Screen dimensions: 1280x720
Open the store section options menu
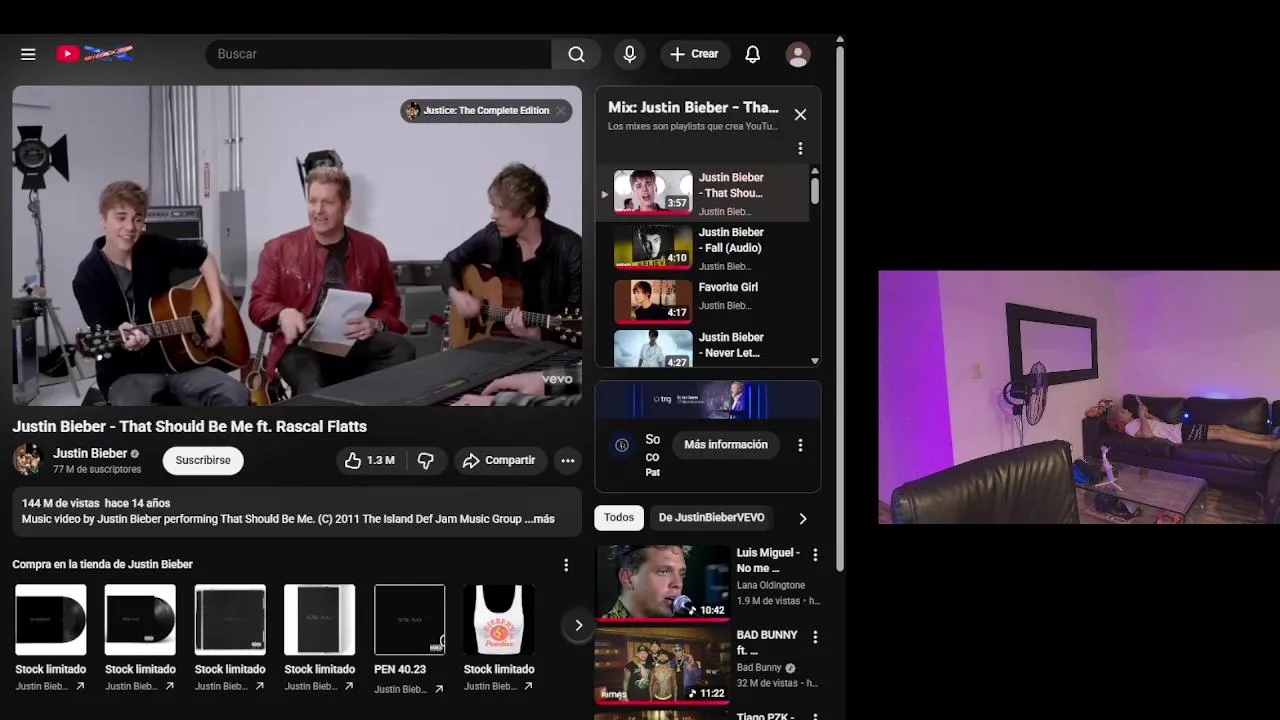[x=566, y=565]
